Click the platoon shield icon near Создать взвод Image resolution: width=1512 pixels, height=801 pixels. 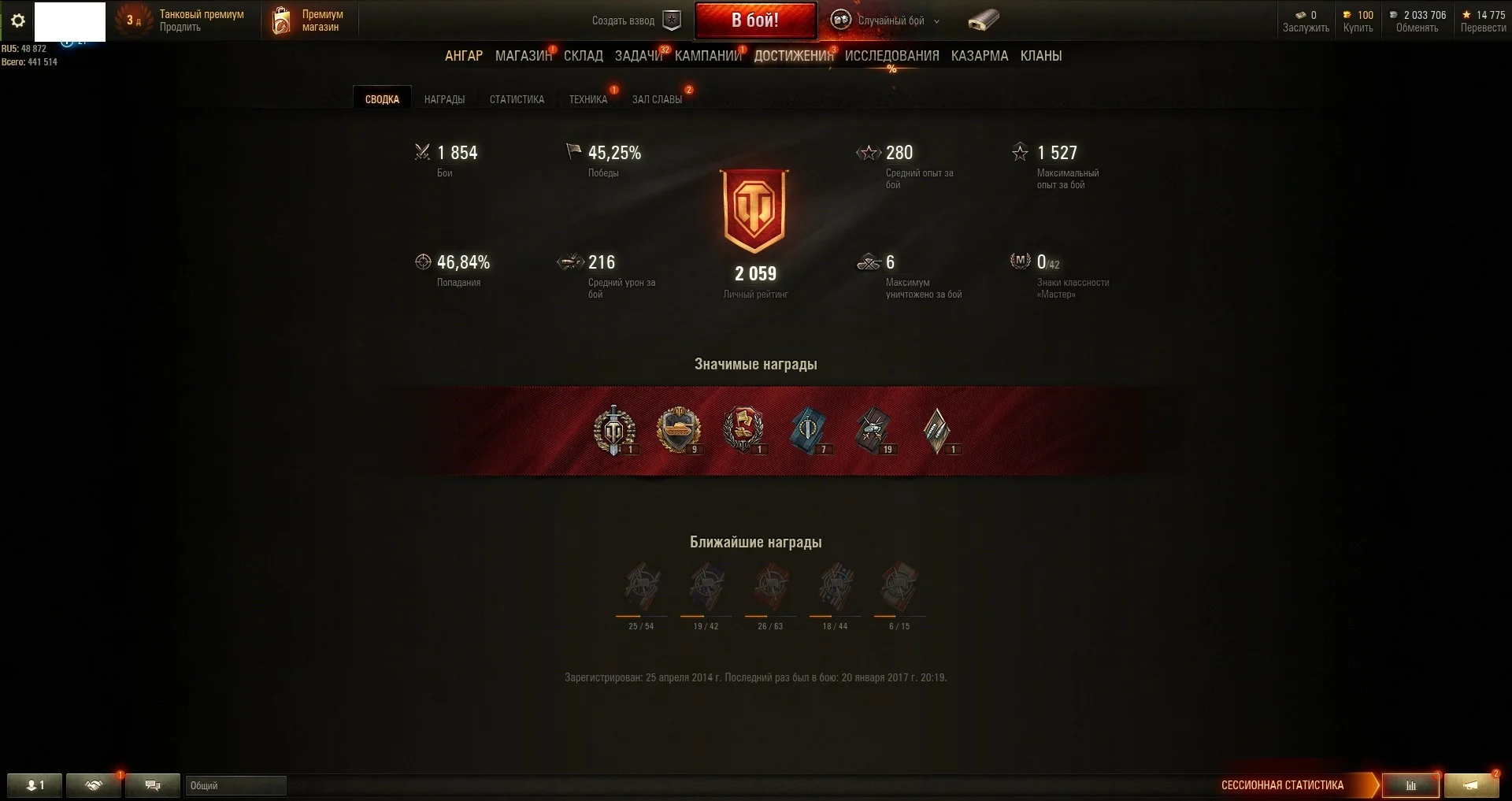[672, 20]
